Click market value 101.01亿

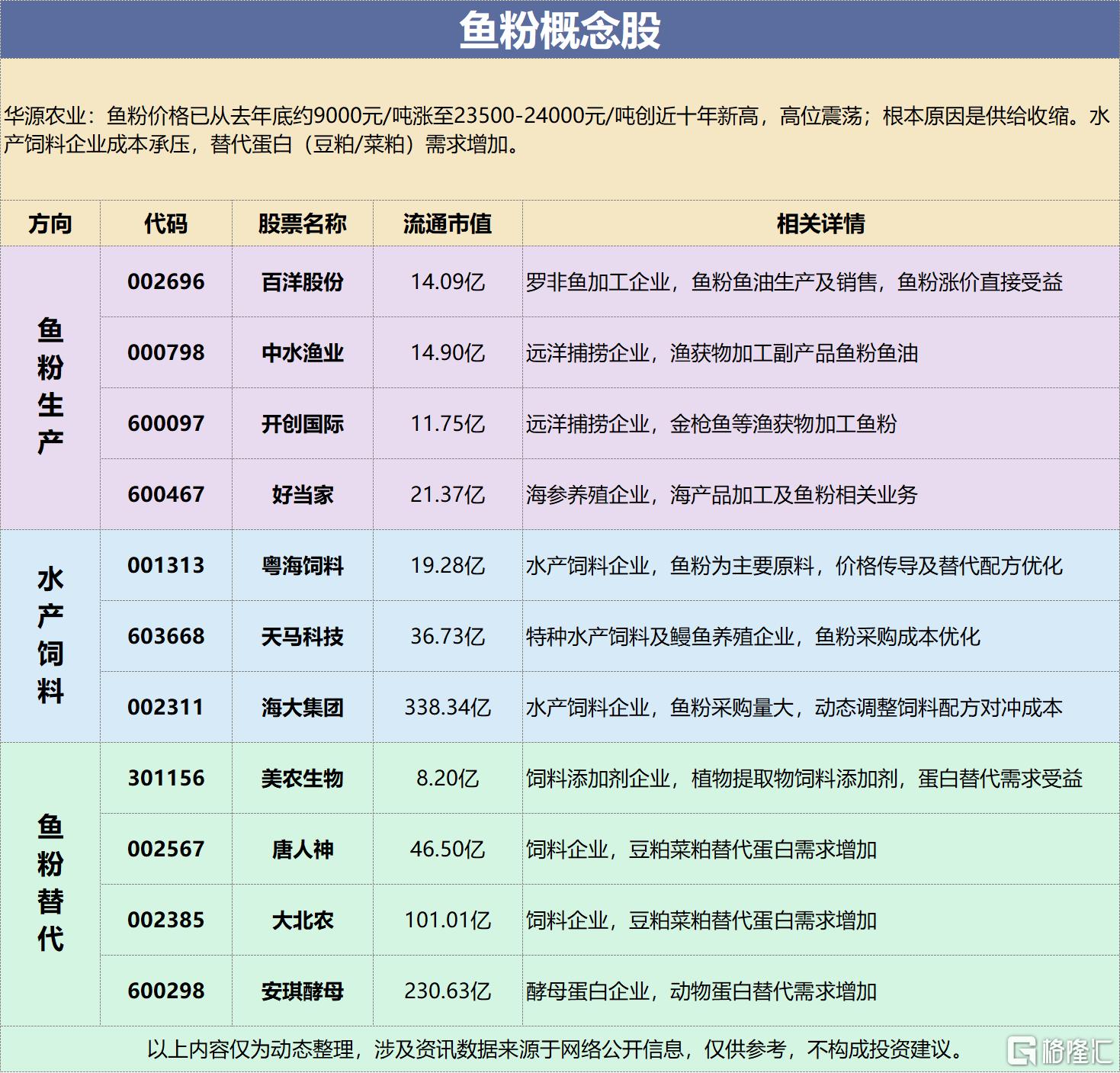[448, 920]
